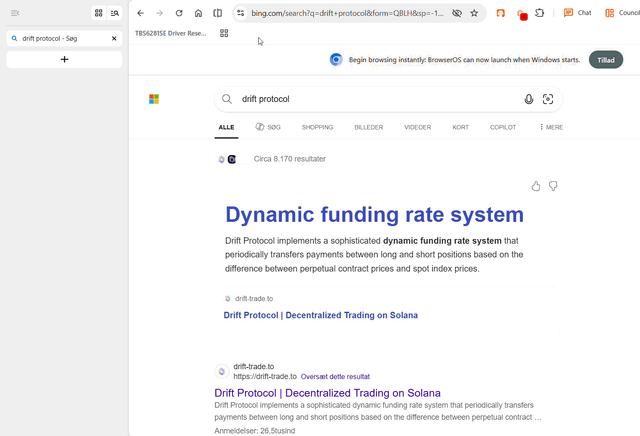Select the ALLE results tab
Image resolution: width=640 pixels, height=436 pixels.
click(x=227, y=127)
